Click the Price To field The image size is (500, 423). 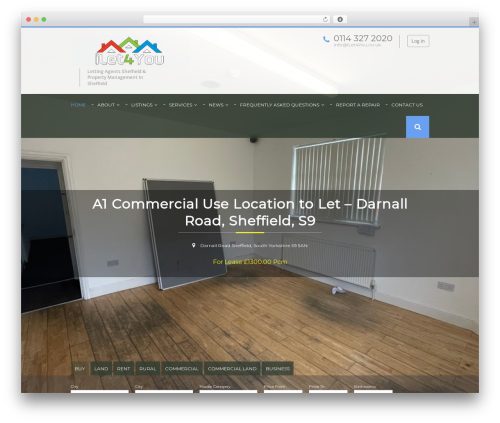pos(328,391)
